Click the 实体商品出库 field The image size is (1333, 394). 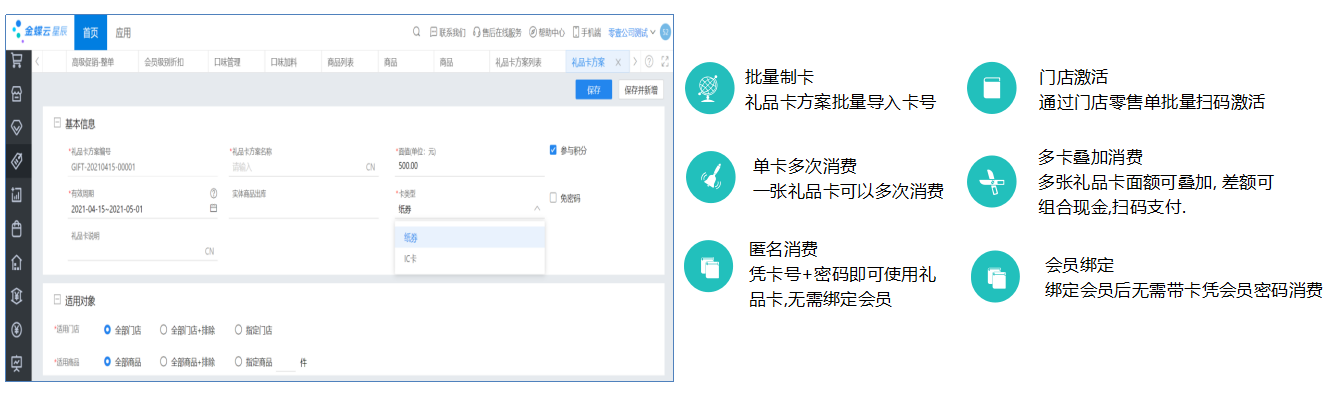pyautogui.click(x=303, y=209)
